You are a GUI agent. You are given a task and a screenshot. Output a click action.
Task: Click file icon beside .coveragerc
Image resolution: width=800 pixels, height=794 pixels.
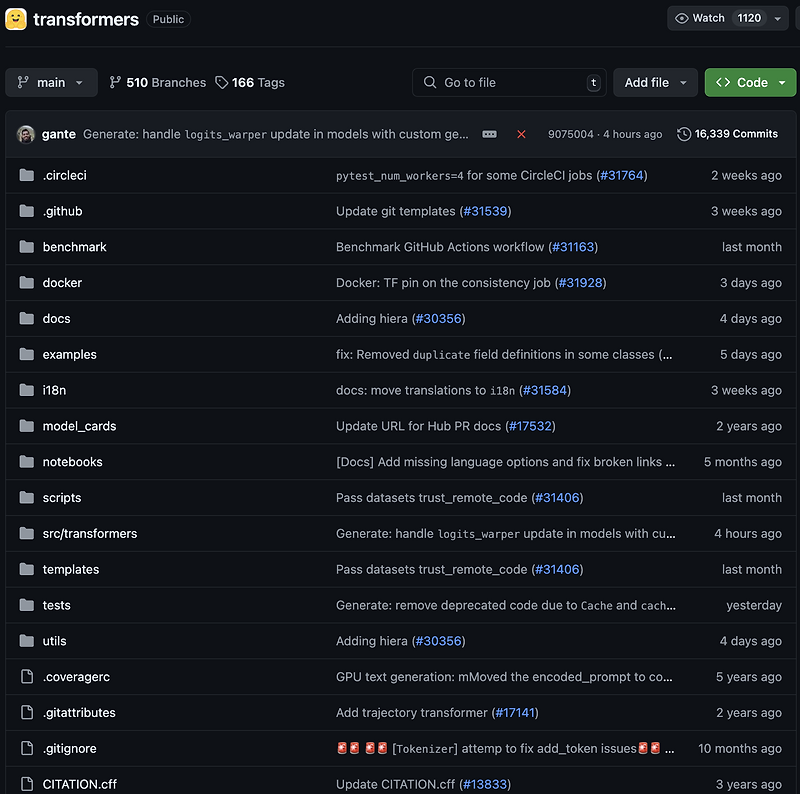27,677
